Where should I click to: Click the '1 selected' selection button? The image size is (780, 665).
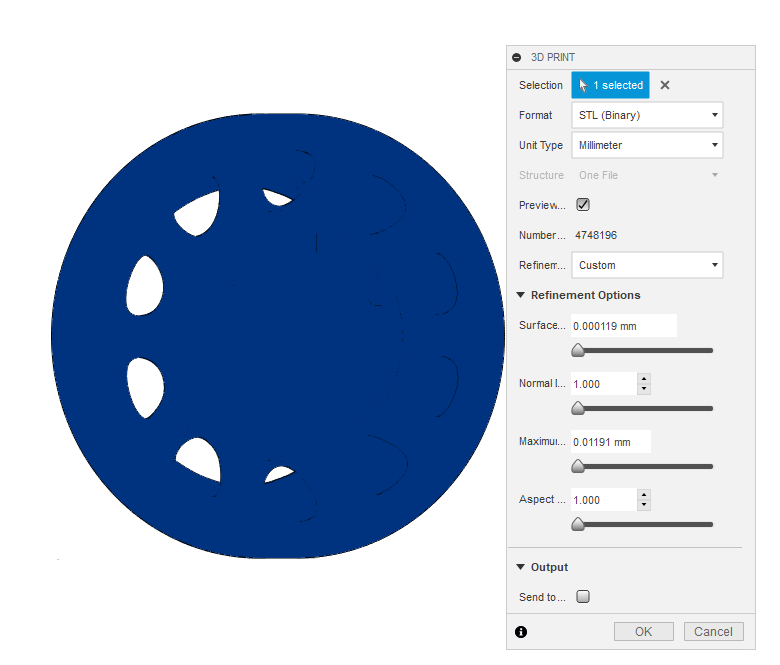(x=610, y=86)
